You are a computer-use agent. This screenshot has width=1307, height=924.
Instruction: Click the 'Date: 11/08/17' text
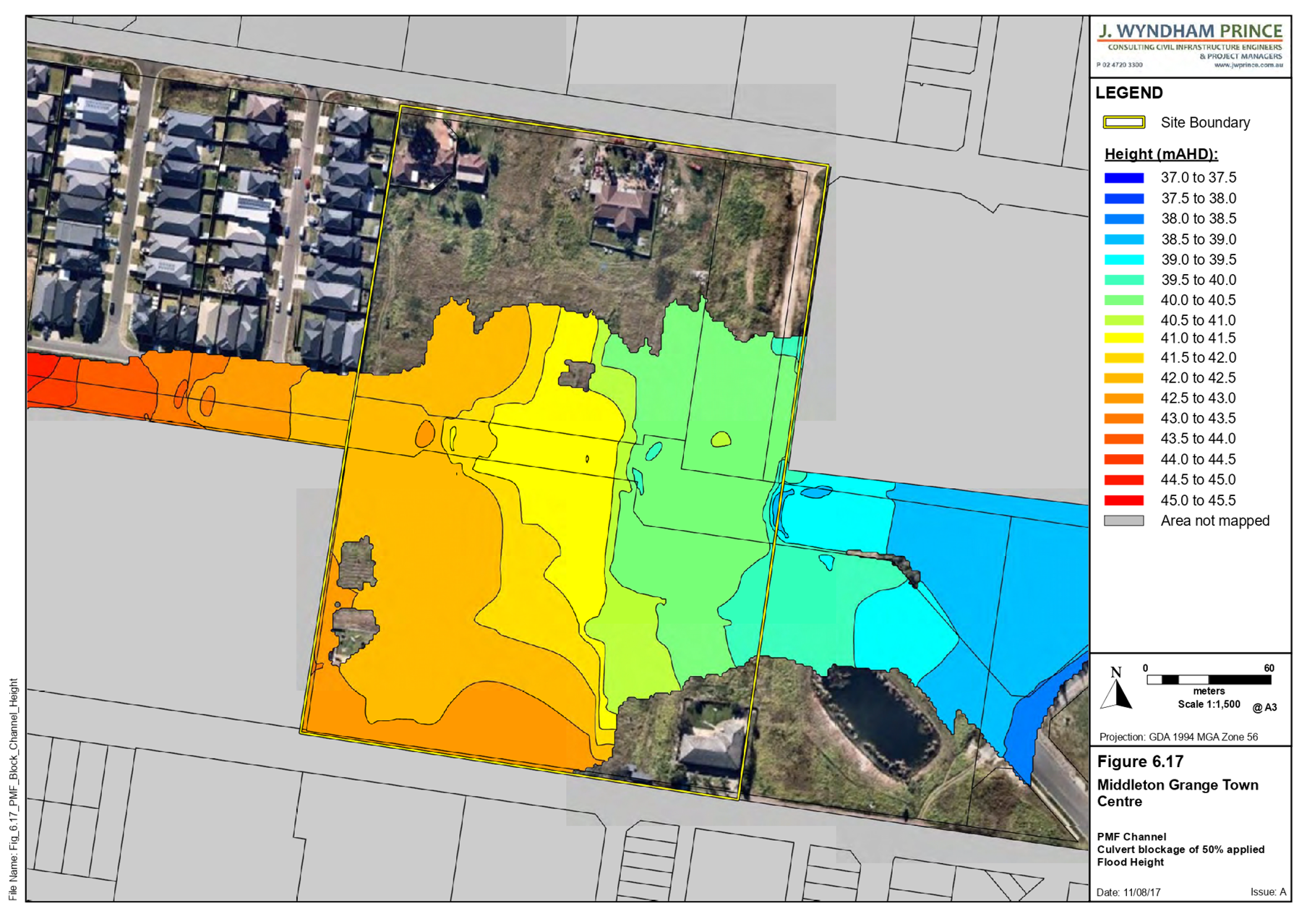pos(1128,892)
